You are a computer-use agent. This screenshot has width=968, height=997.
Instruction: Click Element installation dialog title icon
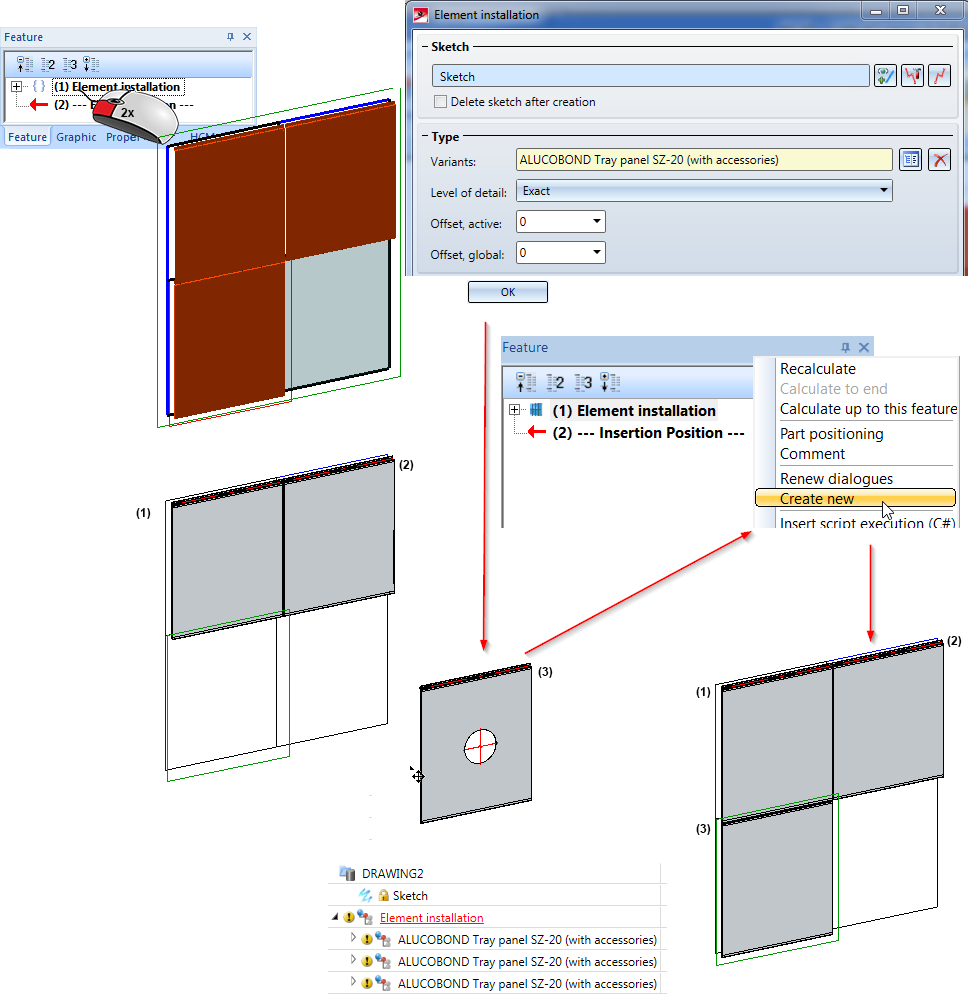421,15
